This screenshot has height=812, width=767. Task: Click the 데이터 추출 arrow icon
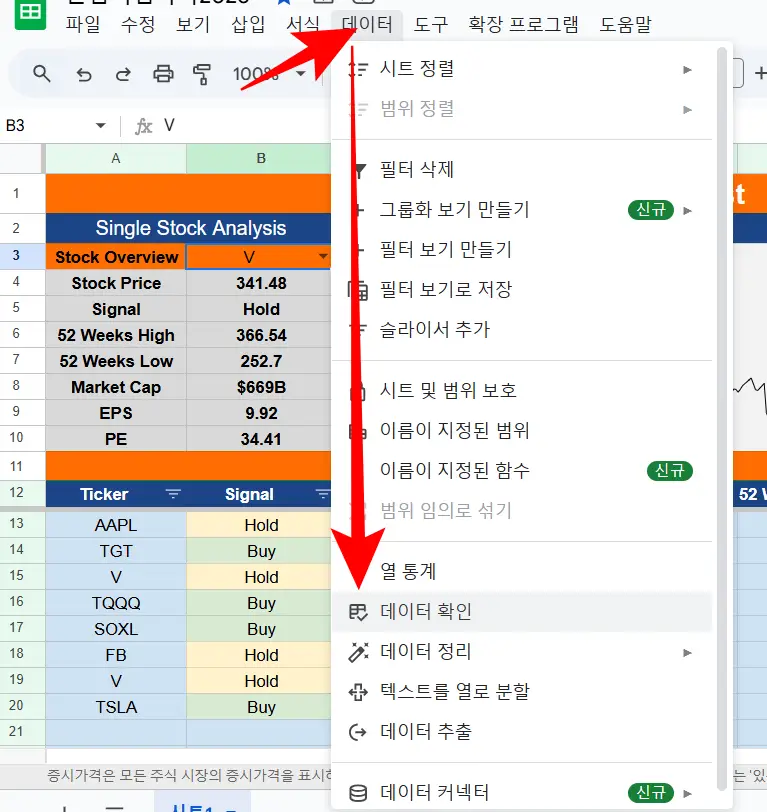point(358,732)
